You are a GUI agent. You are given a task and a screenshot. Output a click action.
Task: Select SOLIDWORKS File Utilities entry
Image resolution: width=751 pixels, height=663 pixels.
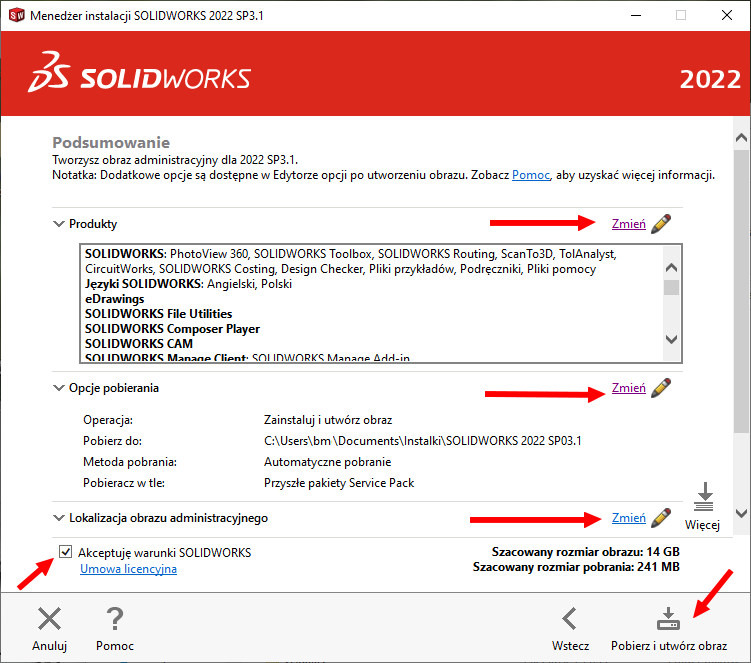pyautogui.click(x=159, y=314)
